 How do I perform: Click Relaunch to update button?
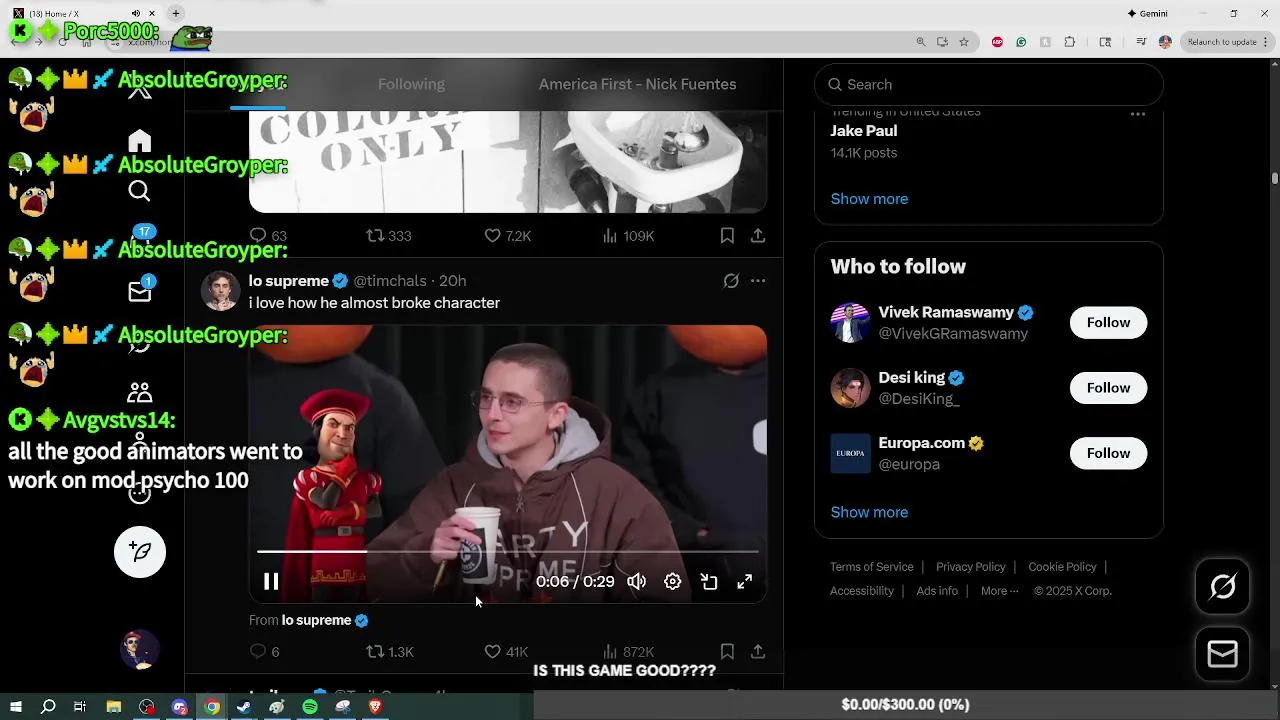(1221, 42)
